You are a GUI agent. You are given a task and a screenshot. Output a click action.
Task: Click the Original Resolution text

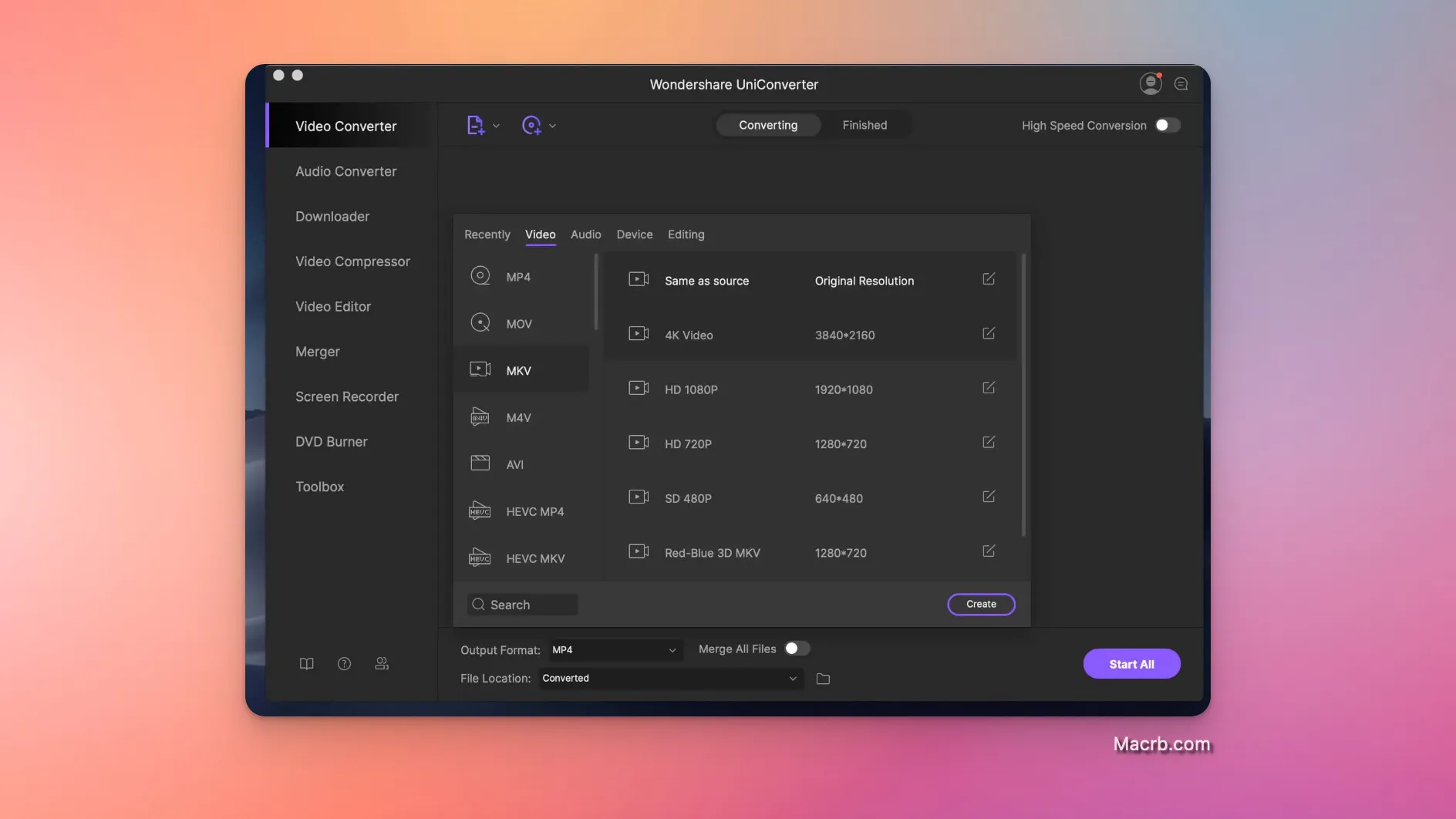coord(864,281)
